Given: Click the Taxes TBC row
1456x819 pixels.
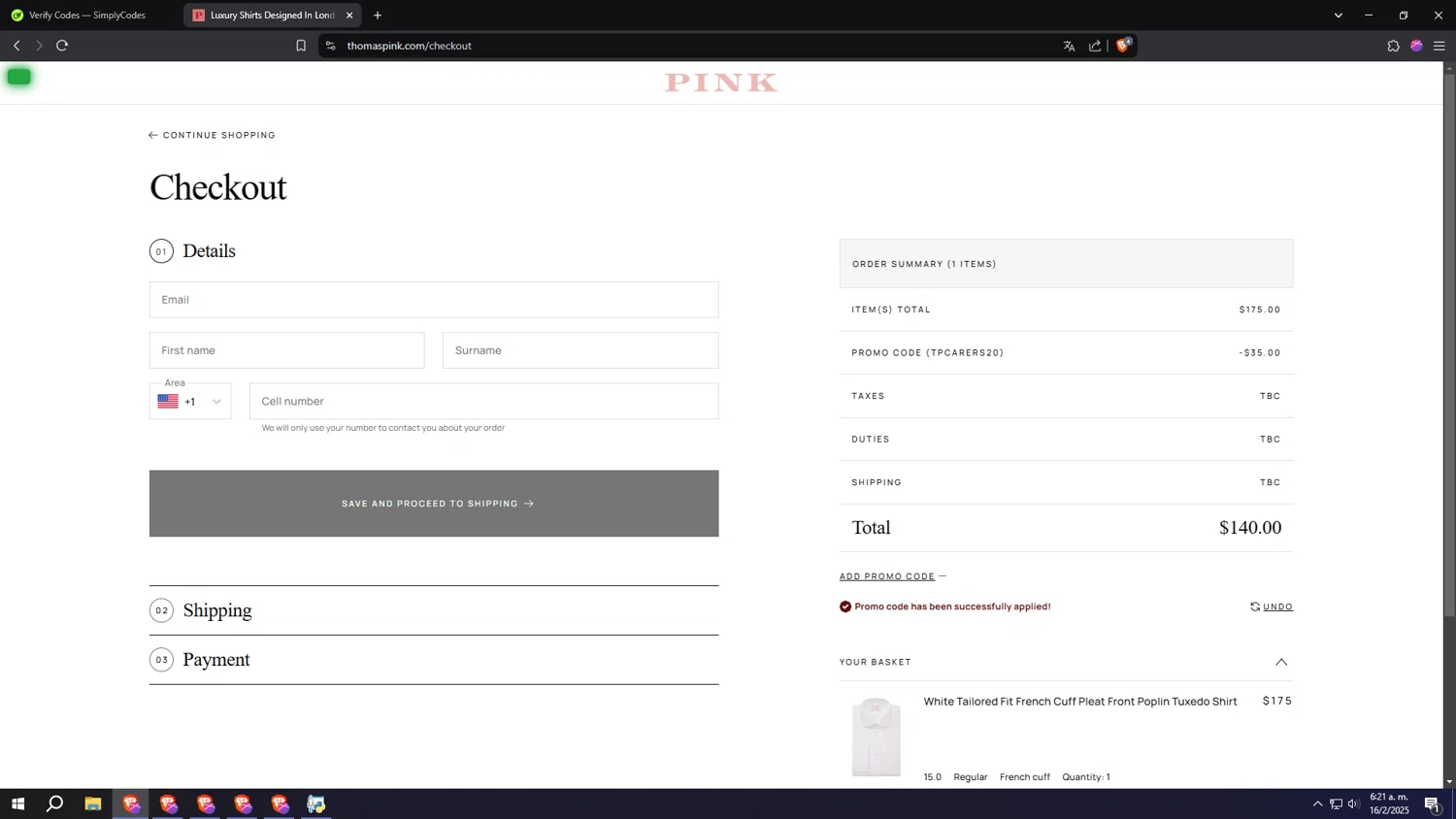Looking at the screenshot, I should [x=1066, y=396].
